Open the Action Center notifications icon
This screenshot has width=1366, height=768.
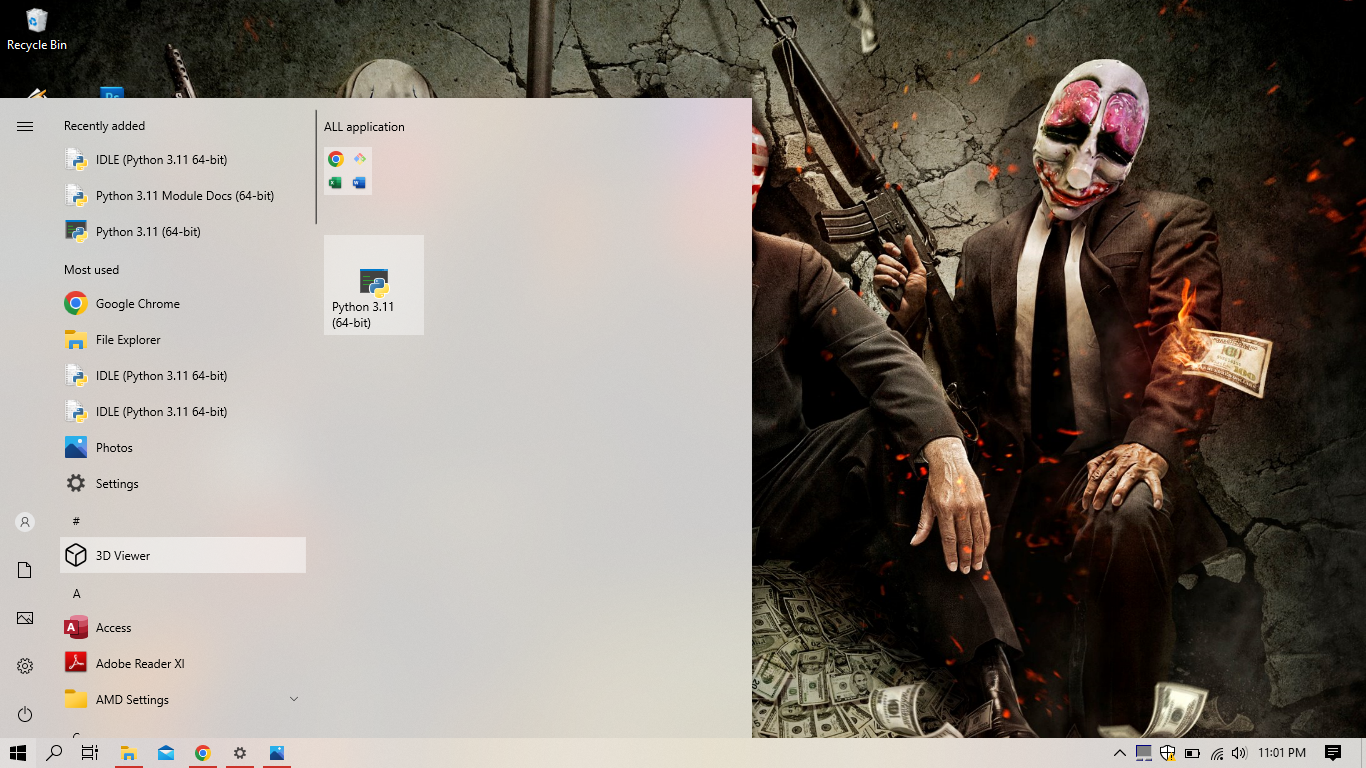(x=1333, y=753)
